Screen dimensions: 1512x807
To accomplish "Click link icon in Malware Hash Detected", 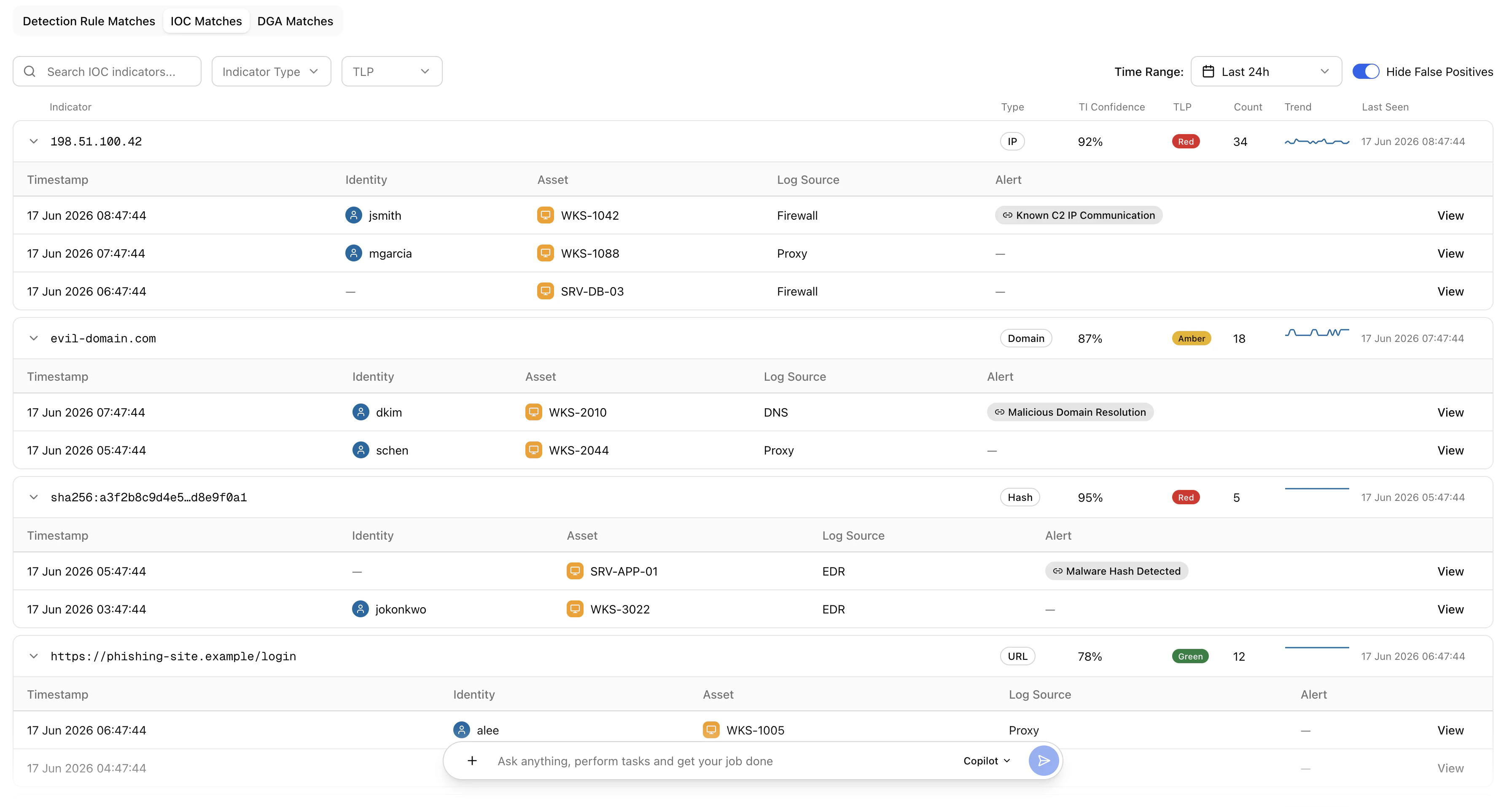I will [x=1057, y=571].
